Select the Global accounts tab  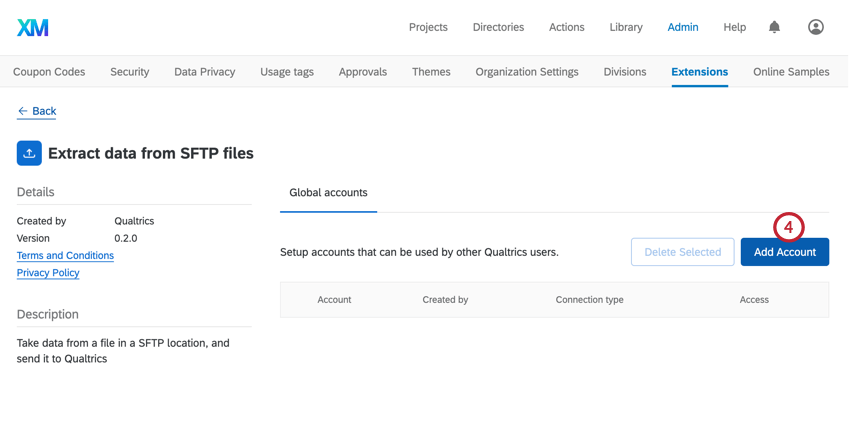click(328, 192)
